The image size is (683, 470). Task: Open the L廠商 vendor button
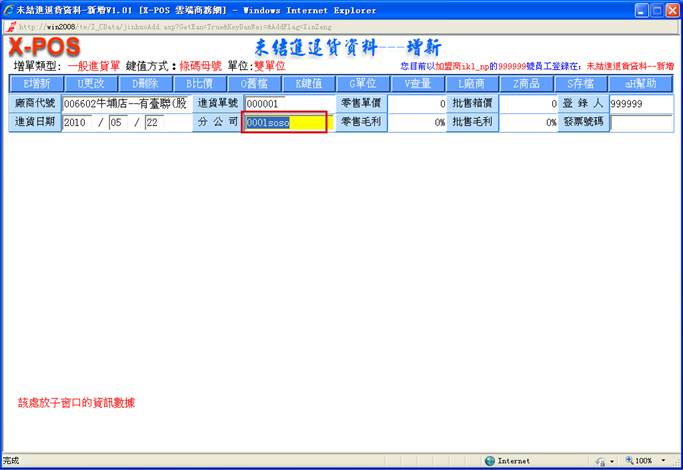(472, 84)
